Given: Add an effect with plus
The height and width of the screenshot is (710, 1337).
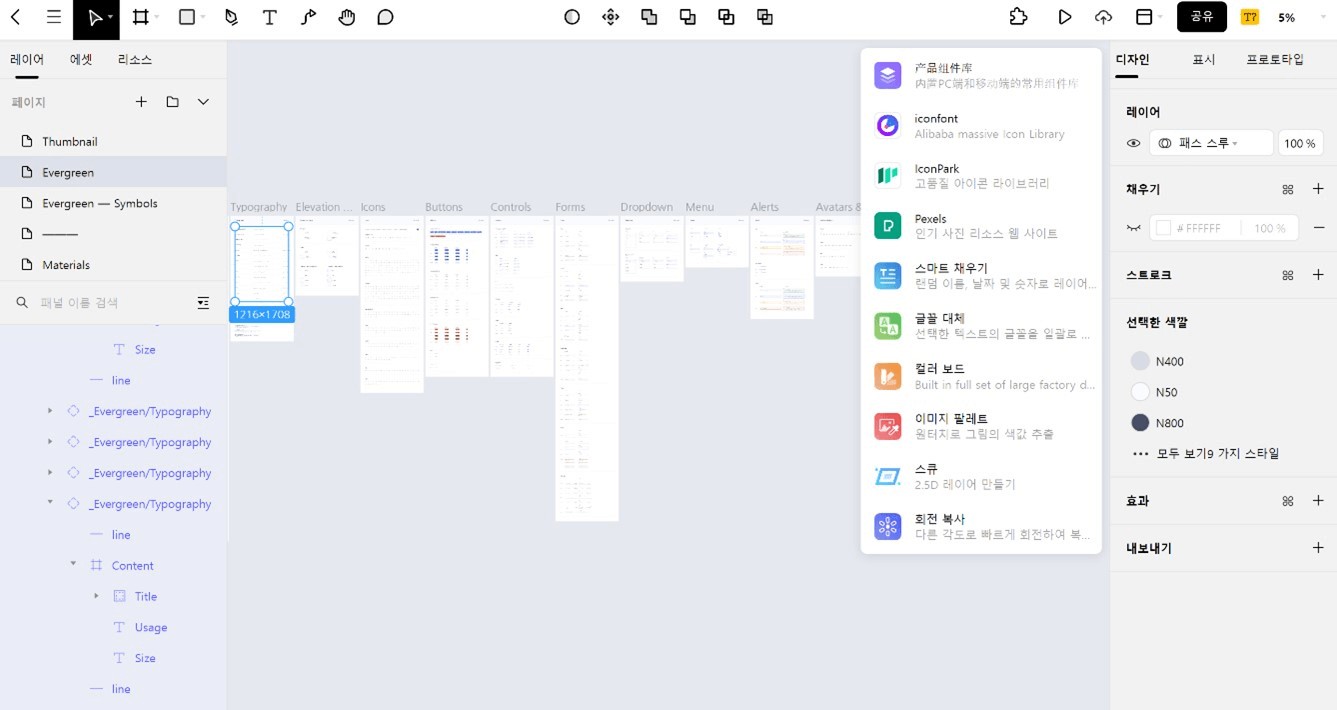Looking at the screenshot, I should click(x=1318, y=501).
